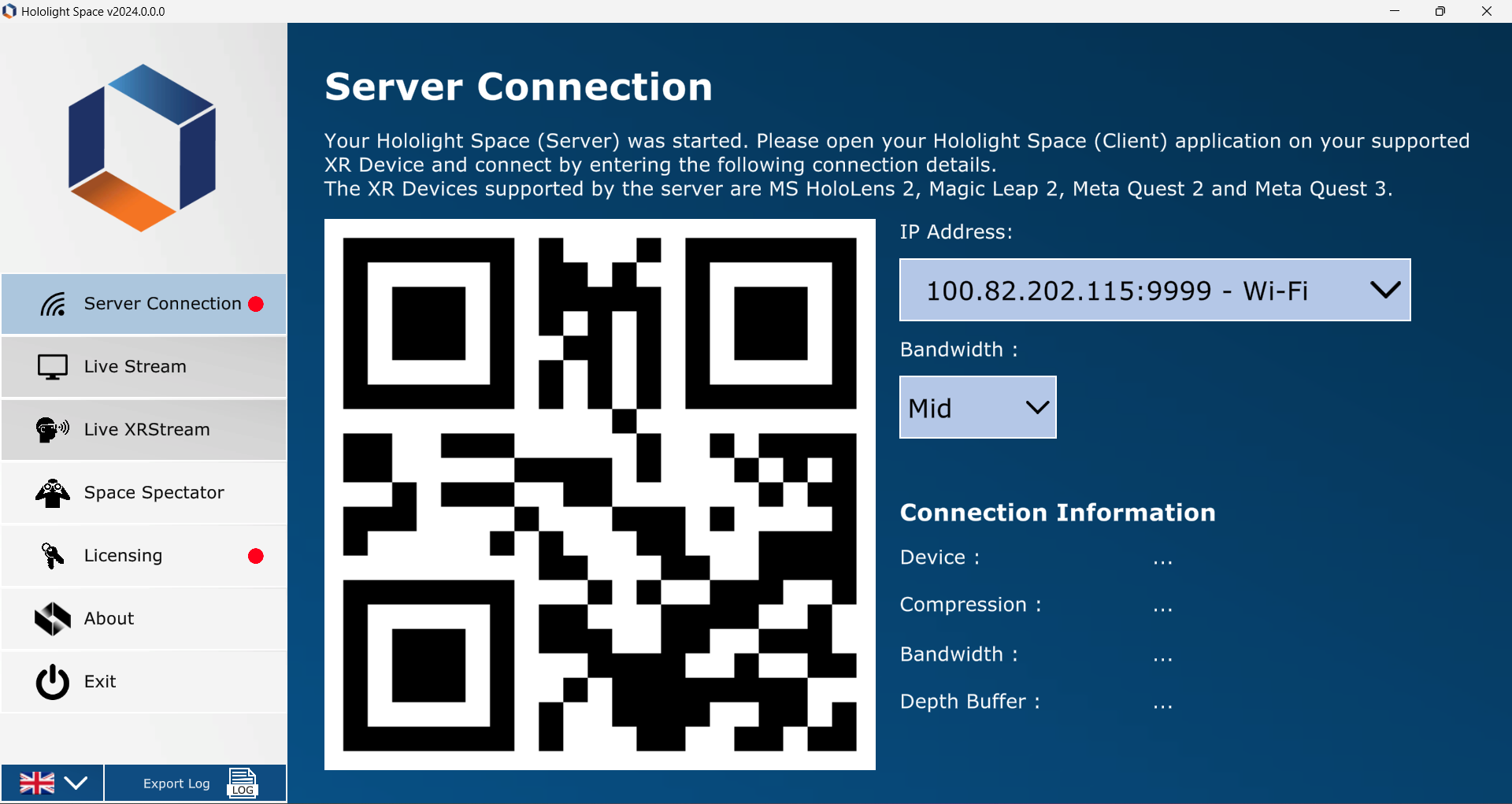This screenshot has width=1512, height=804.
Task: Click the Connection Information heading
Action: click(1058, 513)
